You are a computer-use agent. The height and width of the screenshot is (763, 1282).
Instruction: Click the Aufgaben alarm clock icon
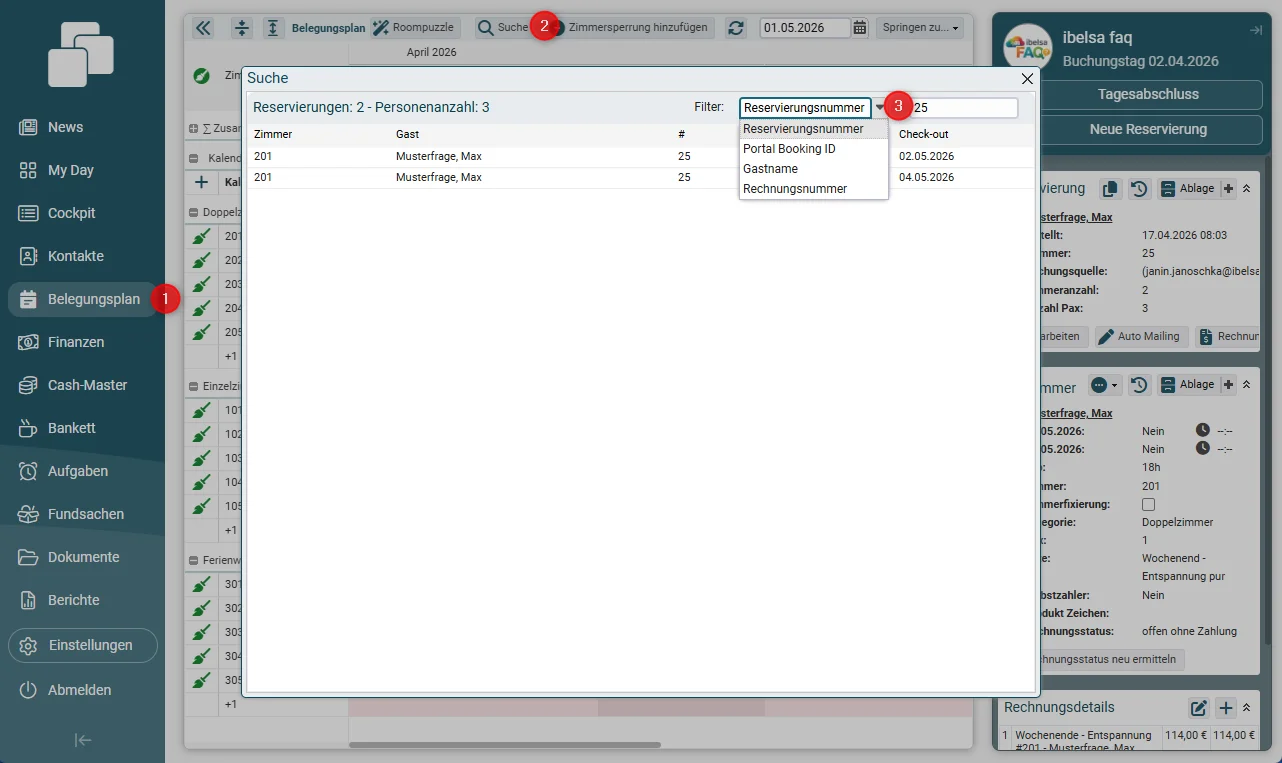tap(28, 471)
